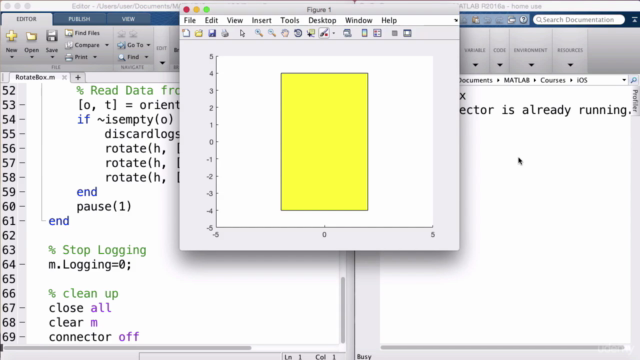Image resolution: width=640 pixels, height=360 pixels.
Task: Expand collapsed EDIT section arrow
Action: click(162, 63)
